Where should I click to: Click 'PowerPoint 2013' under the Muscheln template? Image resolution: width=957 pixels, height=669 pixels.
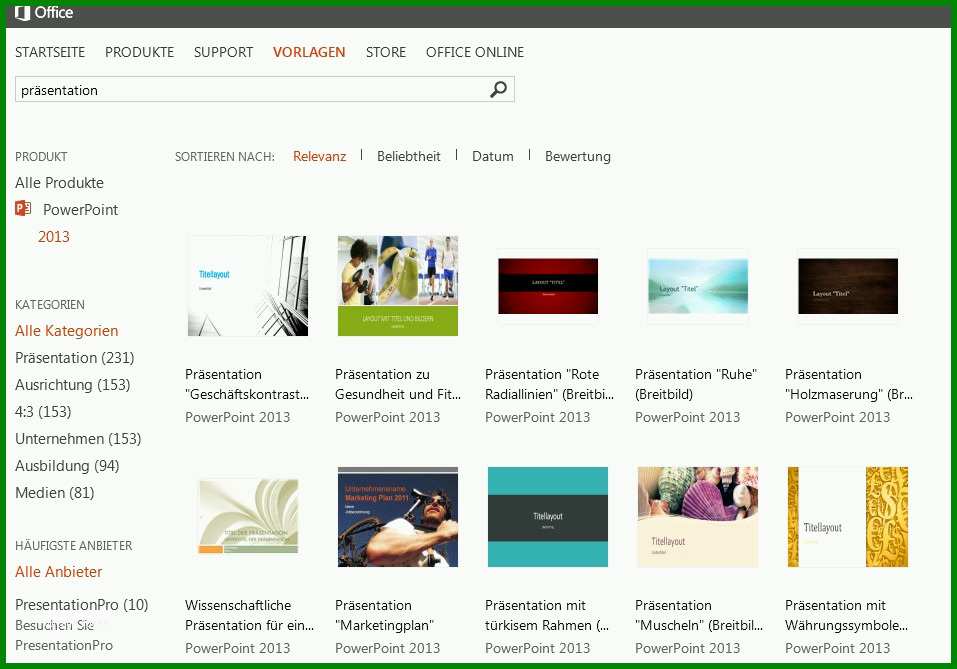pyautogui.click(x=687, y=648)
